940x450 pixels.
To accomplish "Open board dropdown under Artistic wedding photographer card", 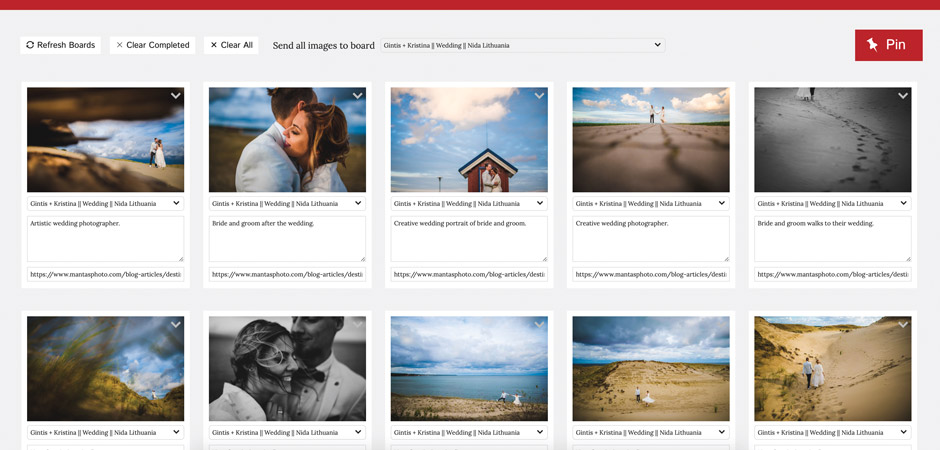I will [106, 204].
